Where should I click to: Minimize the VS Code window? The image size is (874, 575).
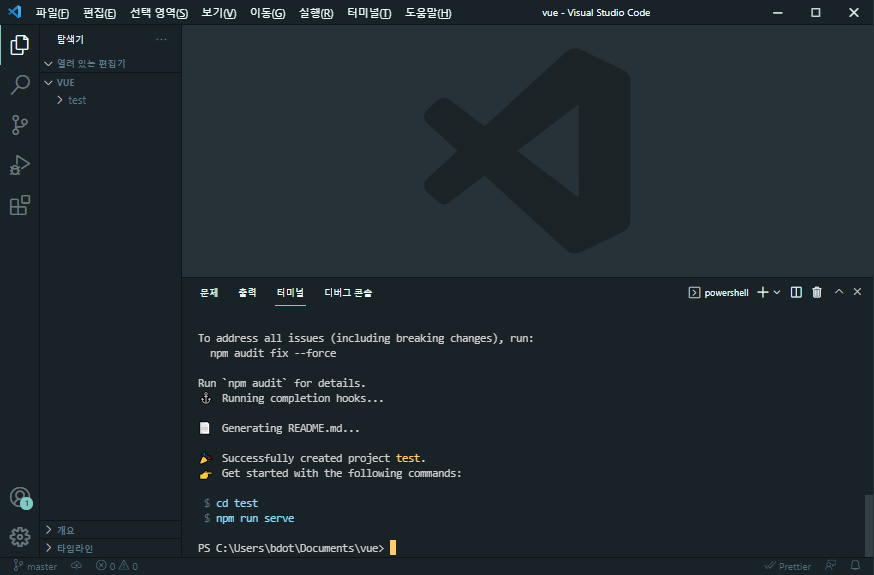tap(778, 12)
